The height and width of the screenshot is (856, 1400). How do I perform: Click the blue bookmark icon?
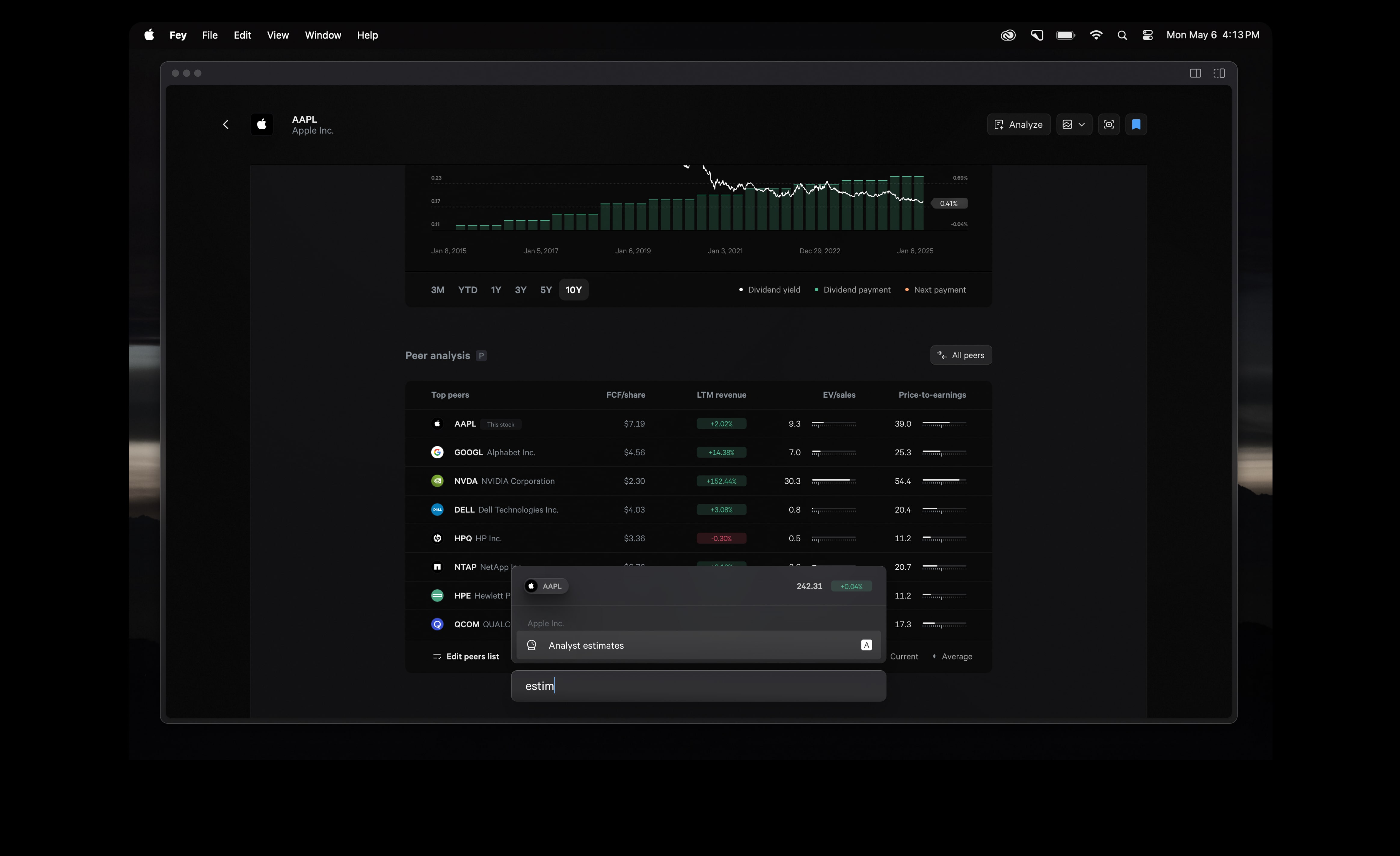[x=1136, y=124]
